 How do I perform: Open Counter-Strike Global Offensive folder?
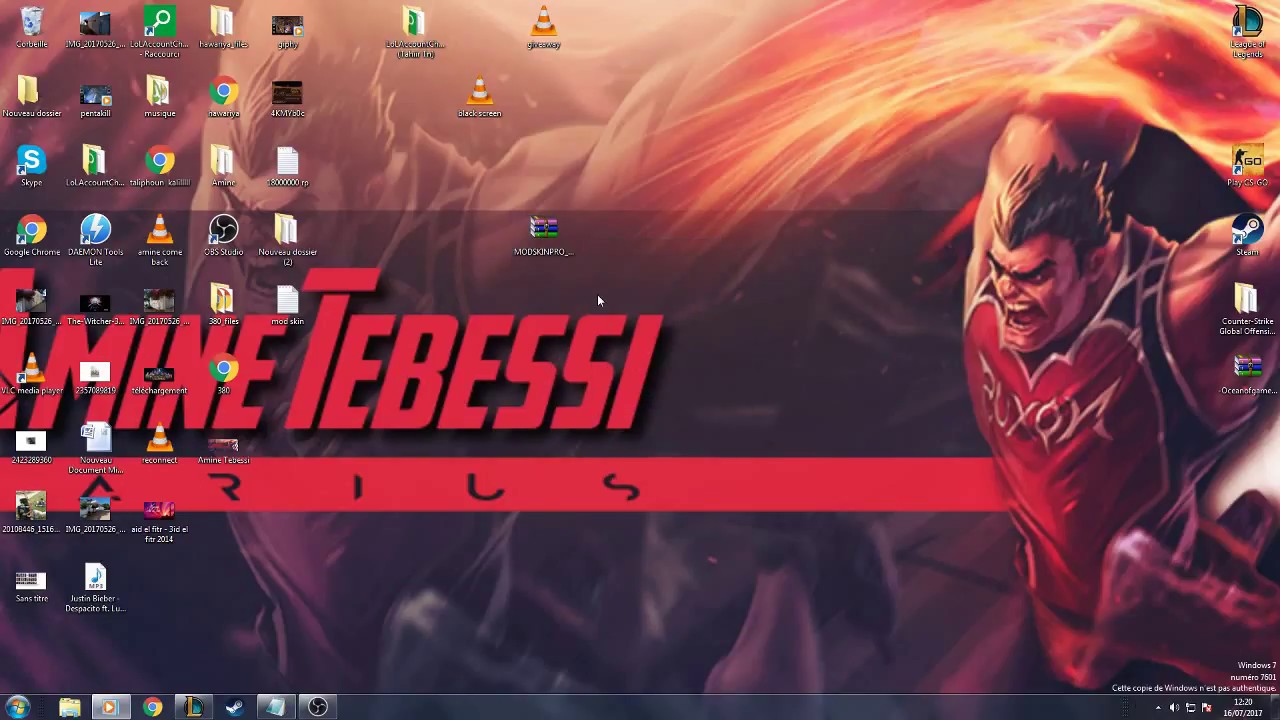[1247, 310]
